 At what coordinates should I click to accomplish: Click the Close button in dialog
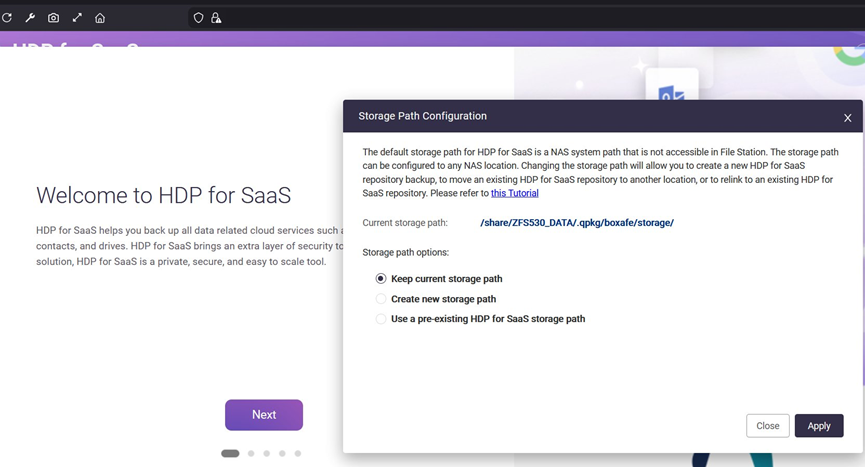tap(767, 426)
